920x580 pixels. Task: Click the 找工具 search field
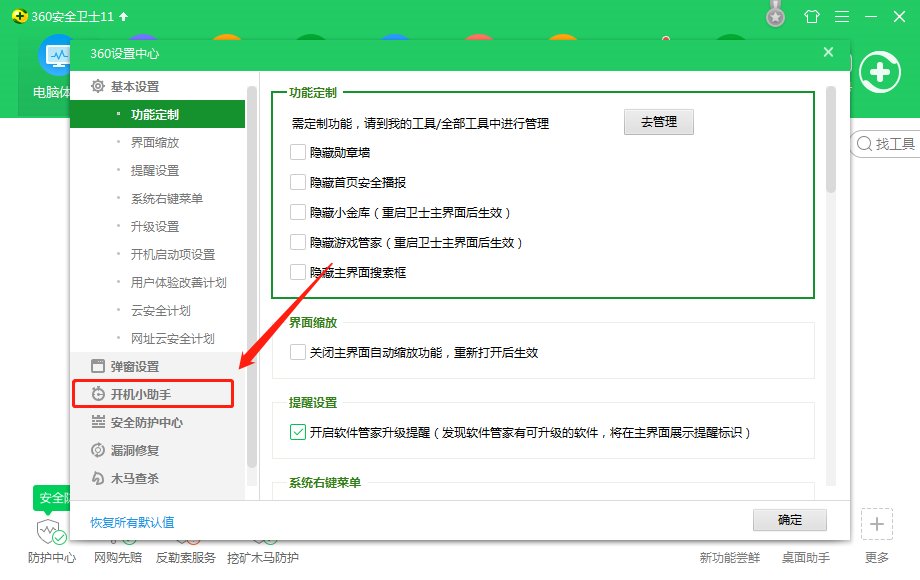tap(890, 143)
